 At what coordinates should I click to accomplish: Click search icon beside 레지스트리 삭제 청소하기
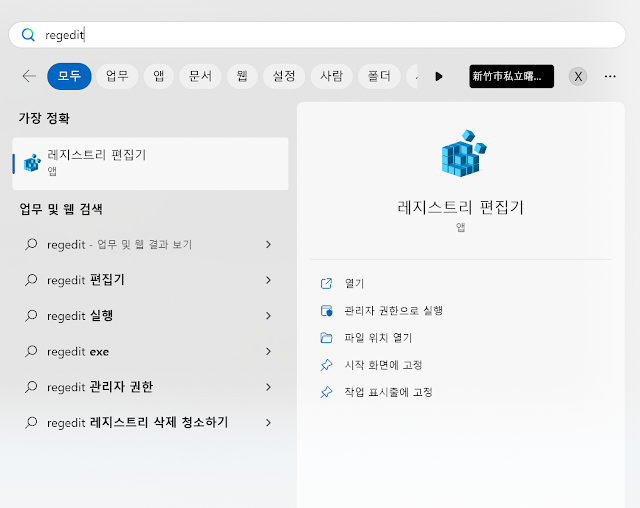click(x=31, y=422)
